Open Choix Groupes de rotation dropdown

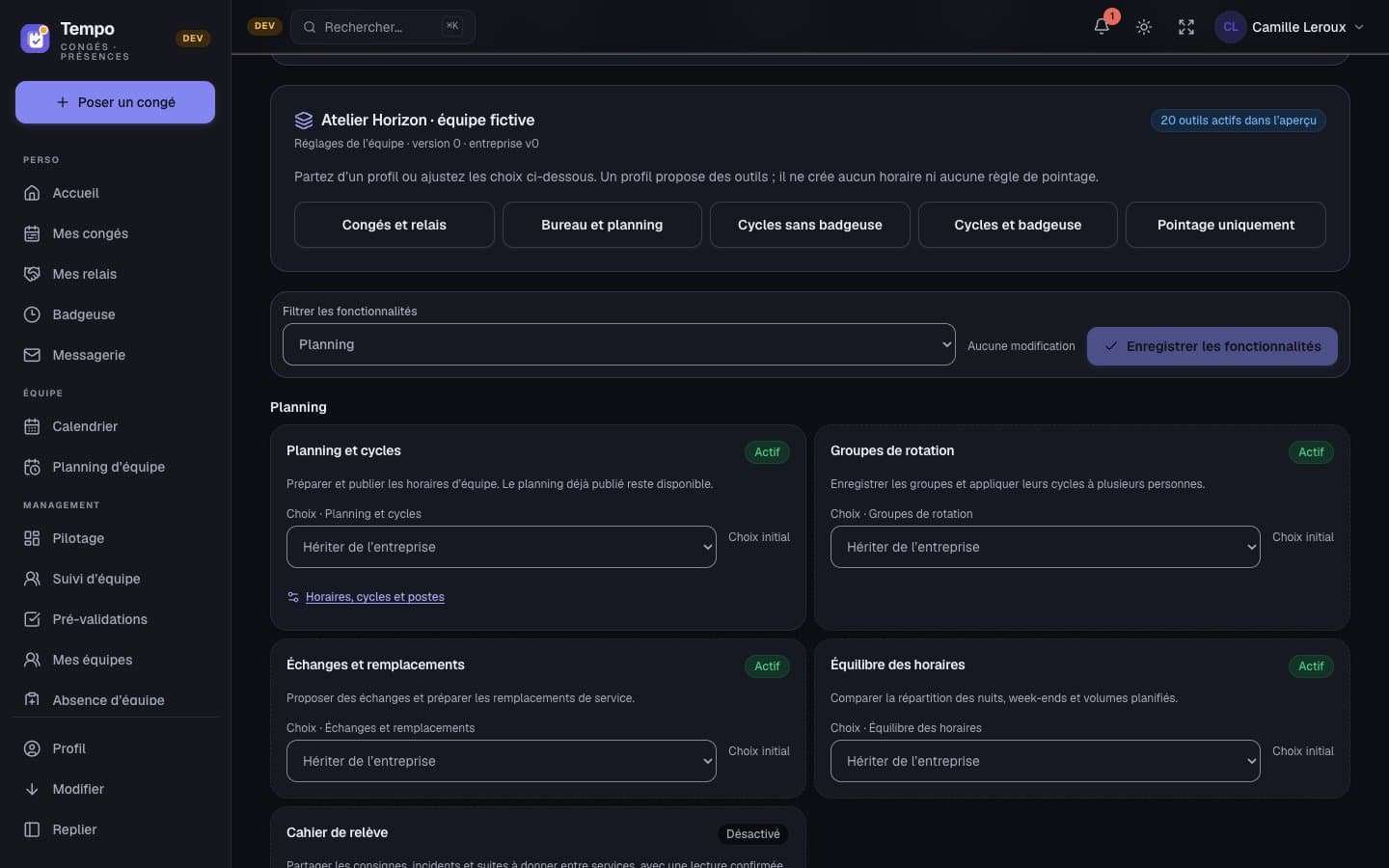point(1045,547)
